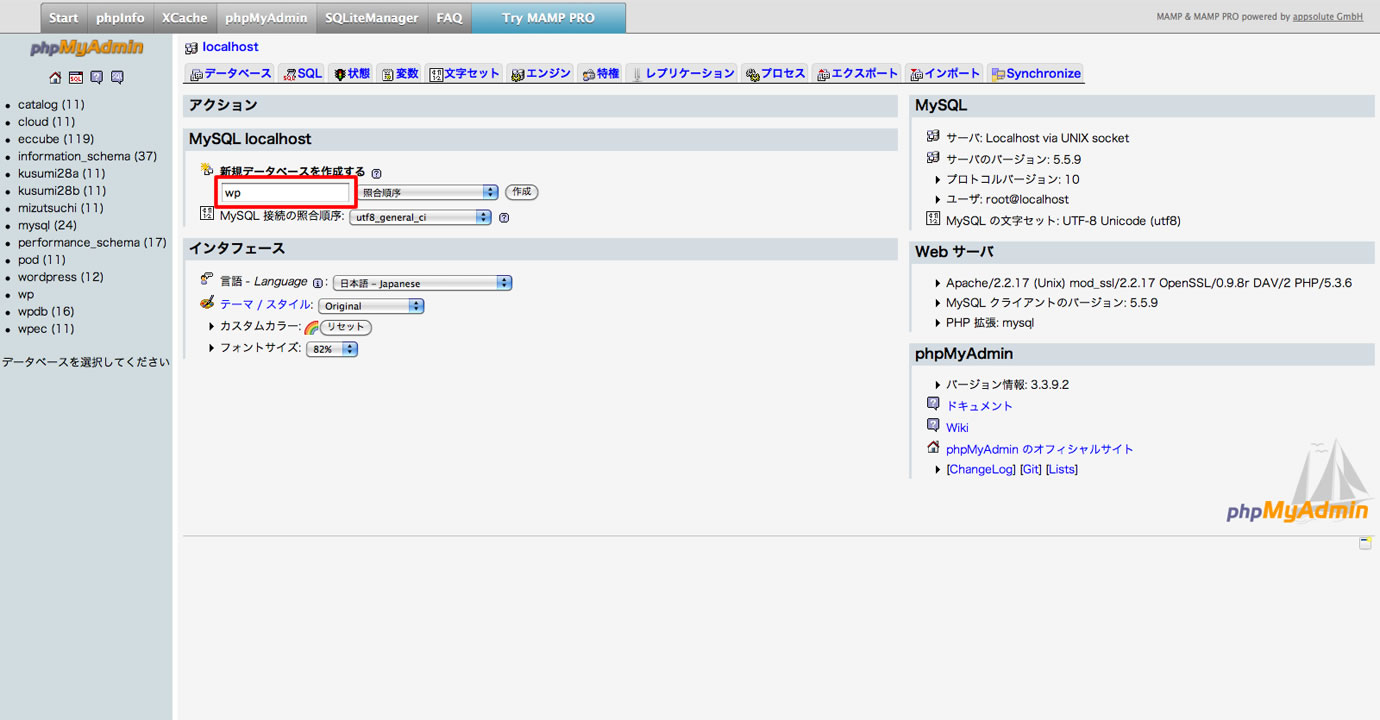Click the MySQL connection collation icon
Screen dimensions: 1380x720
tap(207, 214)
